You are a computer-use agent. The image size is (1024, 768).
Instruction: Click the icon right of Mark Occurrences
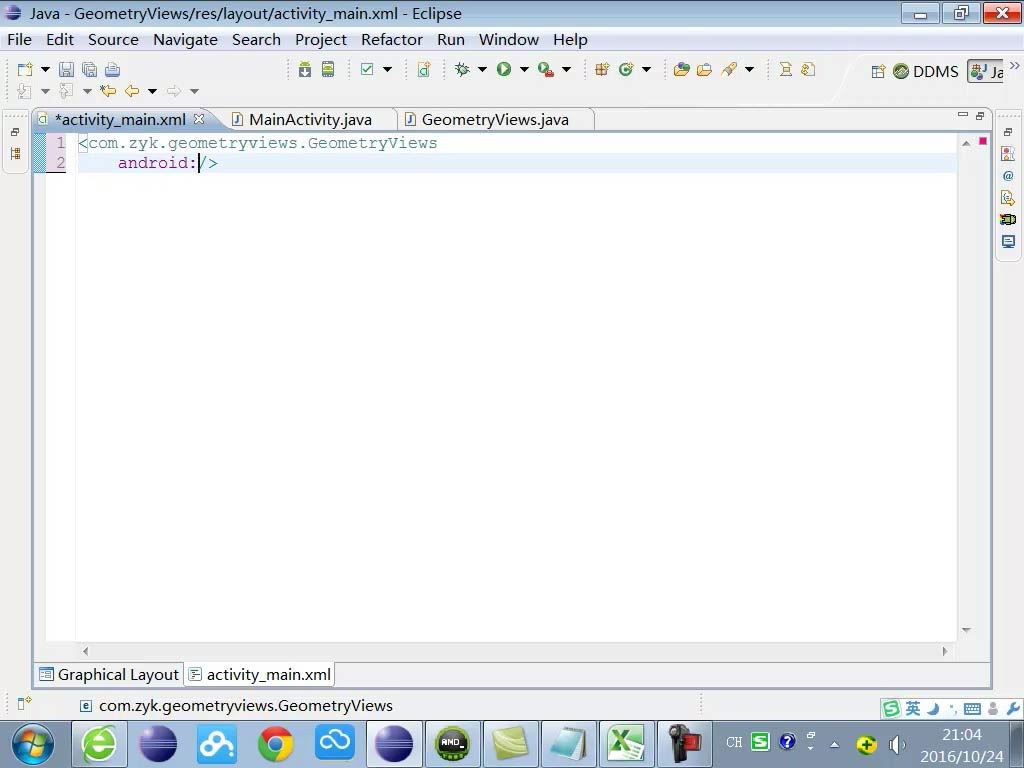tap(808, 69)
